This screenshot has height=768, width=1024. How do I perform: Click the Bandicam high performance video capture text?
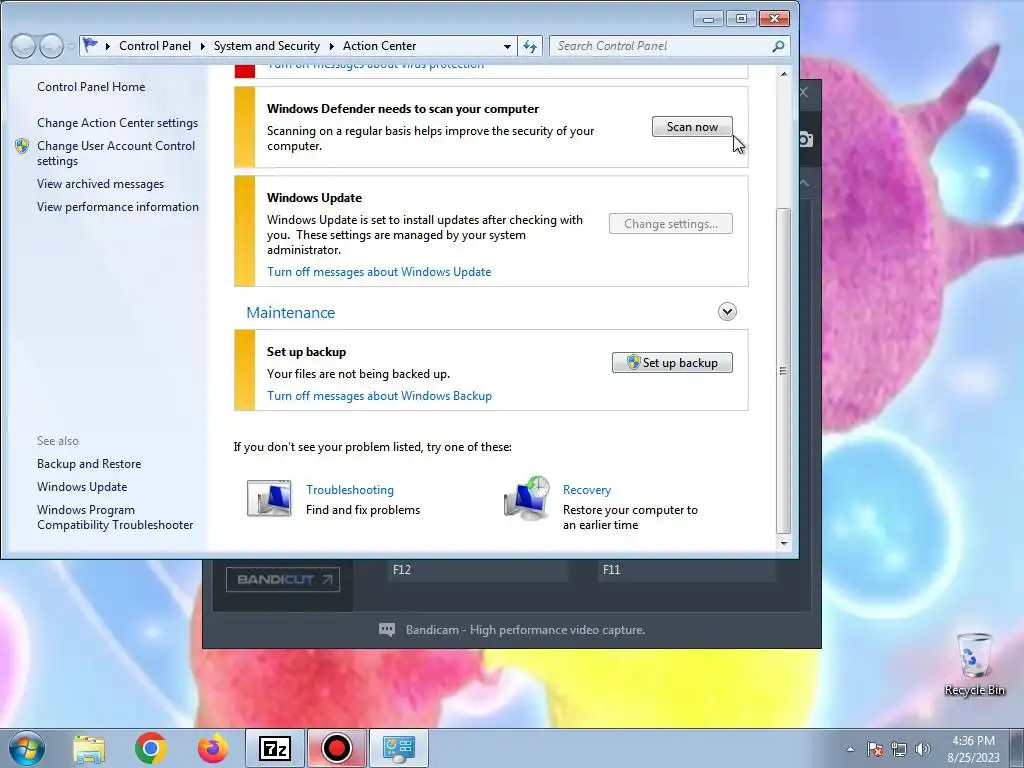(525, 630)
